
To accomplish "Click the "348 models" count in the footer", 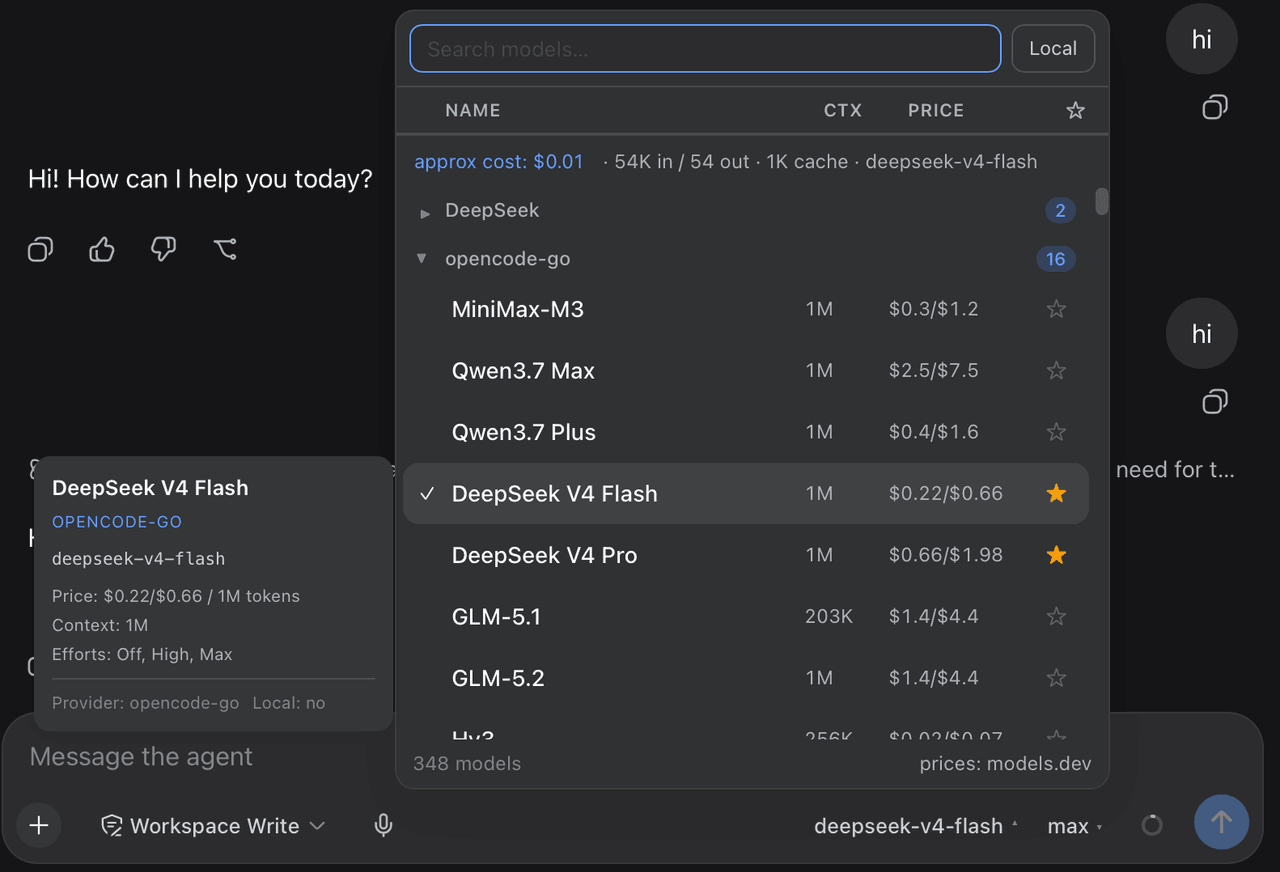I will (x=467, y=764).
